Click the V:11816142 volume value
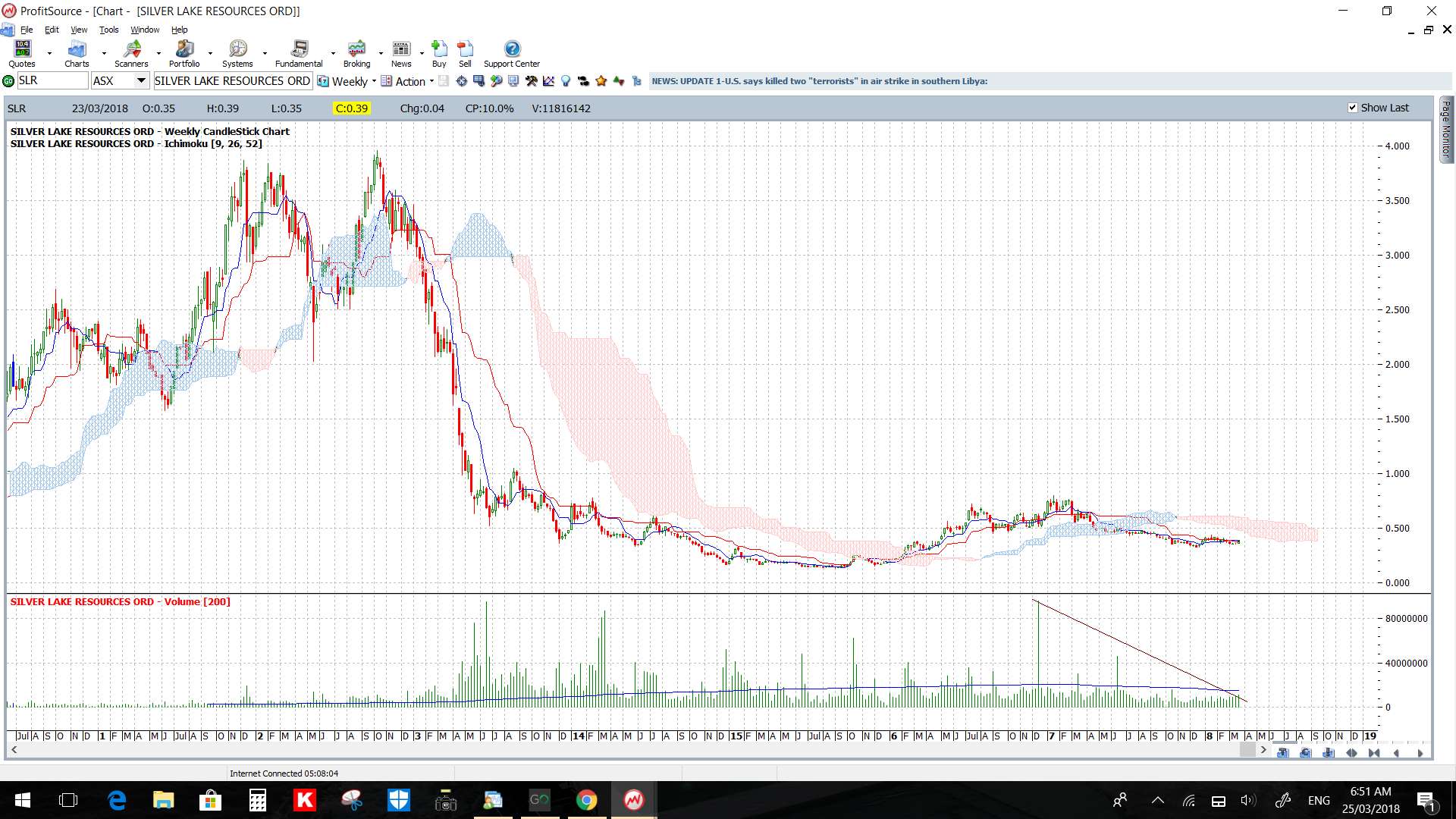Image resolution: width=1456 pixels, height=819 pixels. pos(561,108)
